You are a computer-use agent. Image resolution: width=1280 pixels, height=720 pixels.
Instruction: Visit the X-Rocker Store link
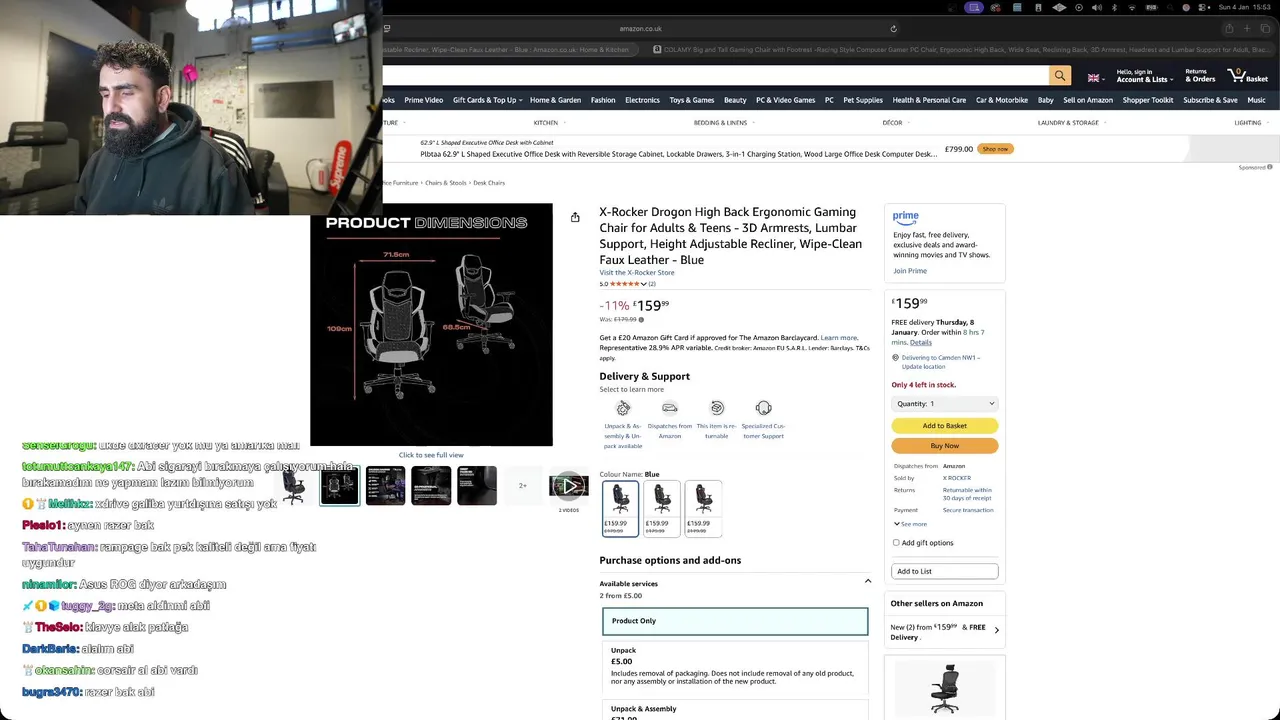pos(636,273)
